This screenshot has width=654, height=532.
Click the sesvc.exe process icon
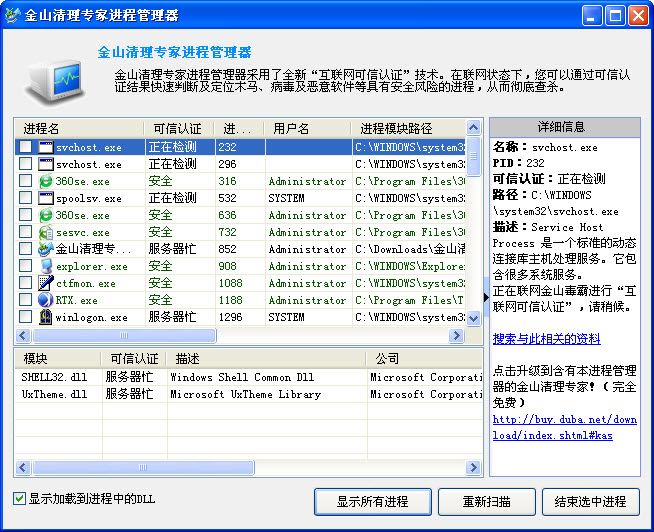click(x=45, y=232)
